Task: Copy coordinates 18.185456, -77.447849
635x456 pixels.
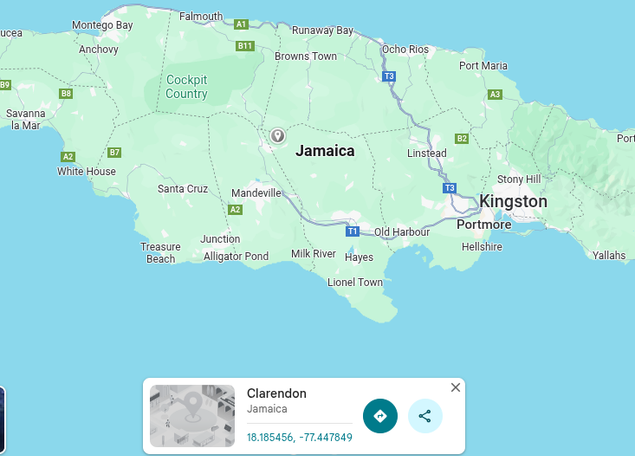Action: (299, 437)
